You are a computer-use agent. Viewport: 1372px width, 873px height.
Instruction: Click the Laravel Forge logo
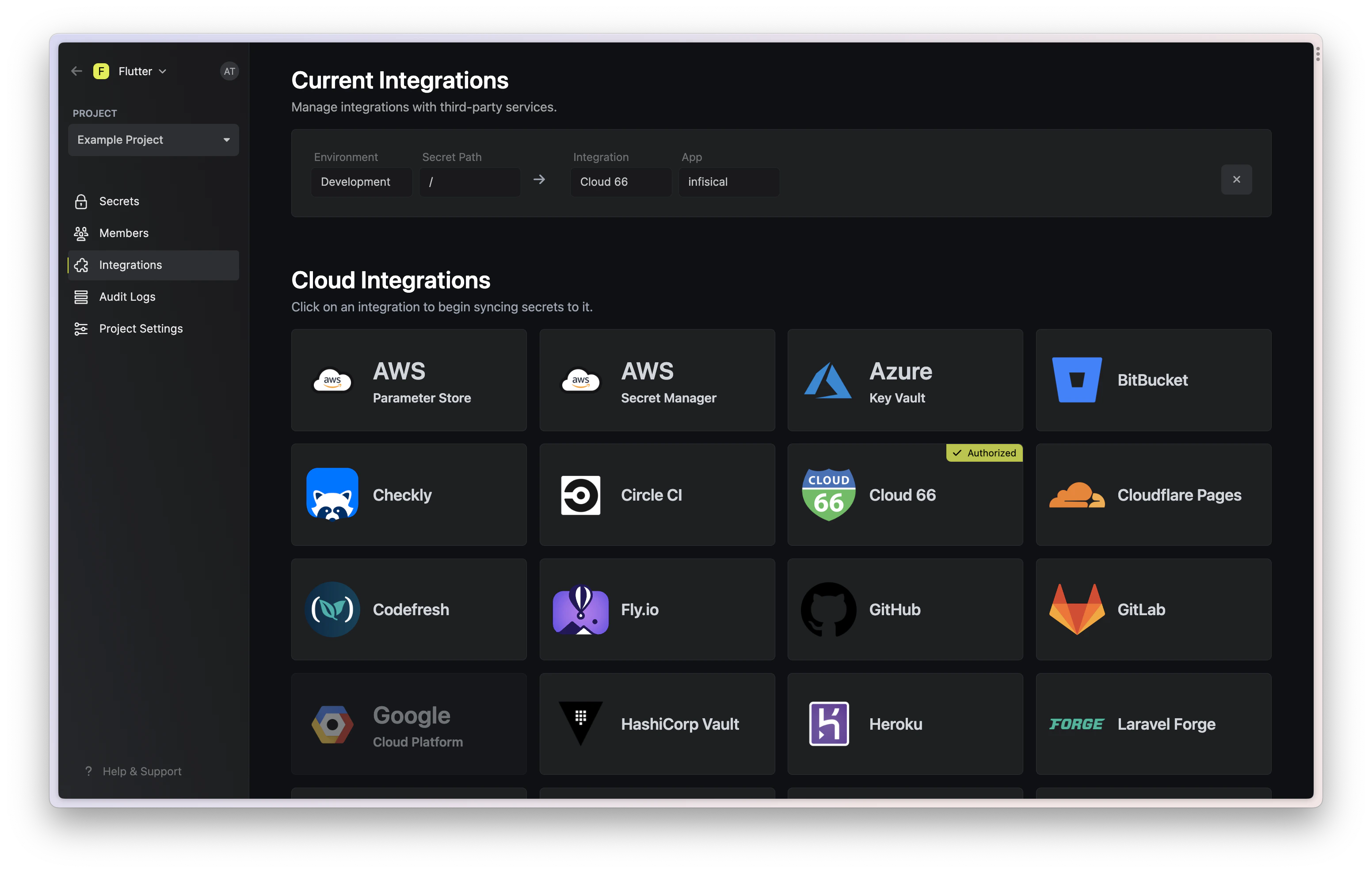point(1077,724)
